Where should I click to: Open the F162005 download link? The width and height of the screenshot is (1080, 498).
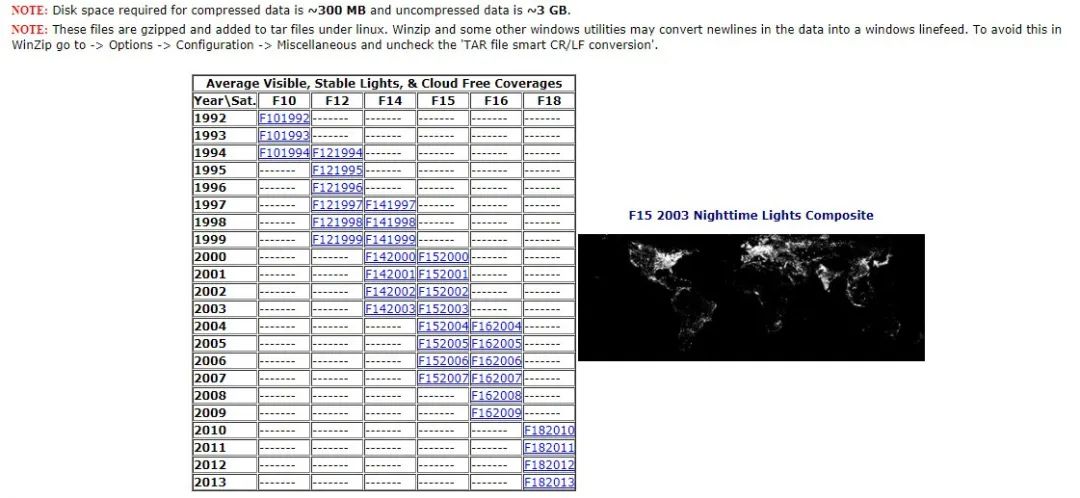click(x=497, y=343)
